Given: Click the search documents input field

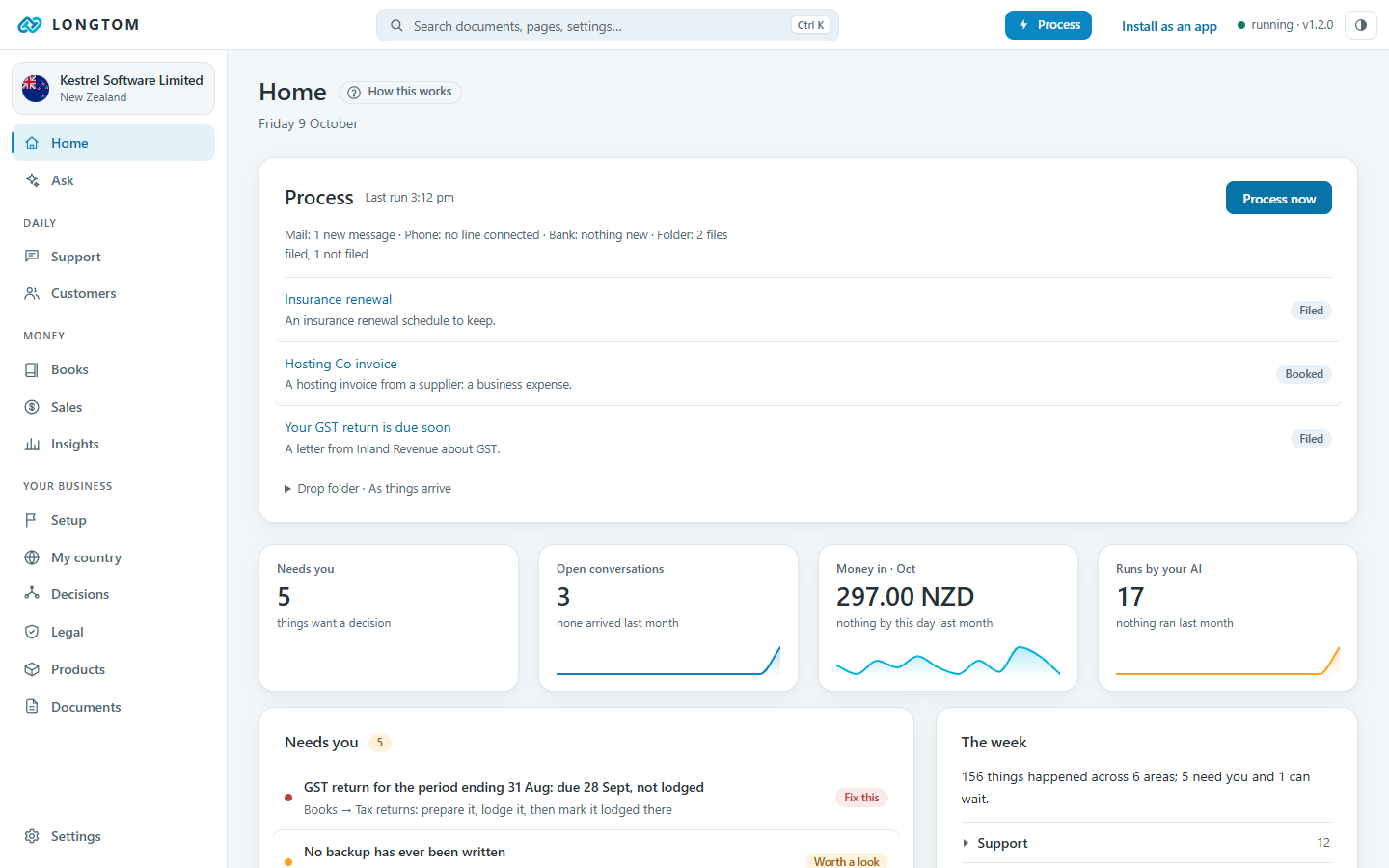Looking at the screenshot, I should pos(608,26).
